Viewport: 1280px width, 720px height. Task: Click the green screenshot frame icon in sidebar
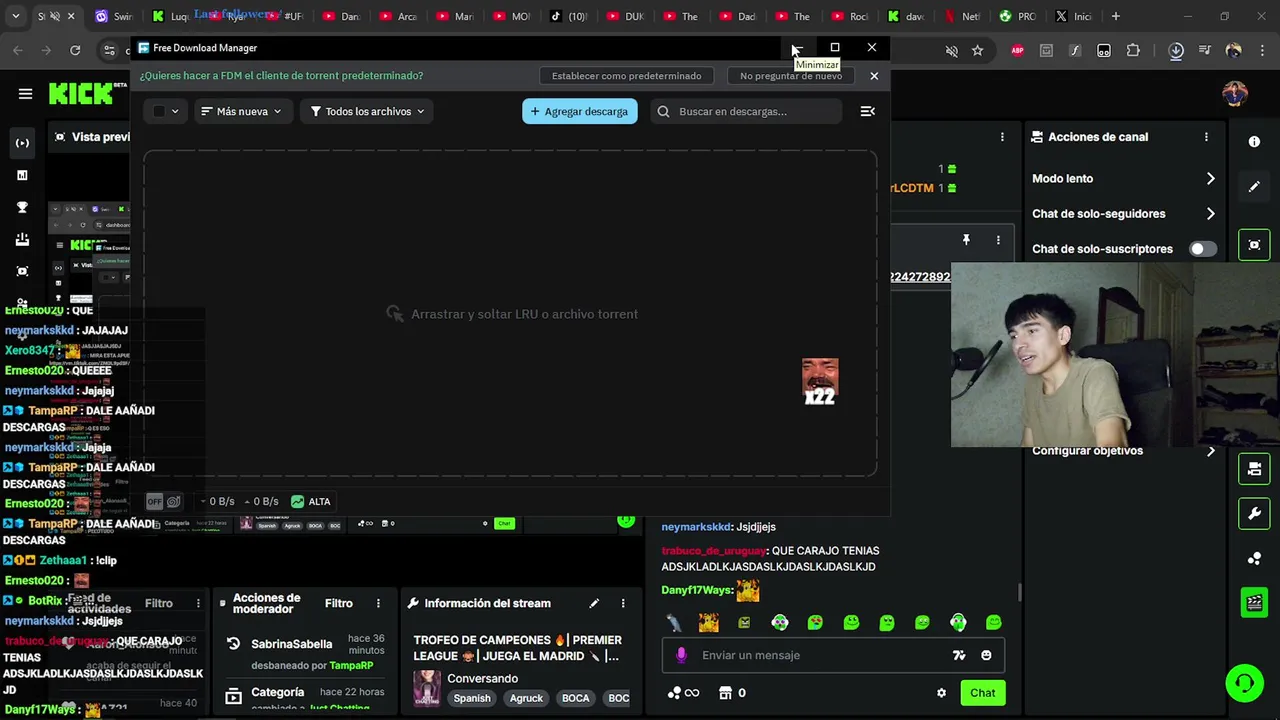coord(1254,245)
